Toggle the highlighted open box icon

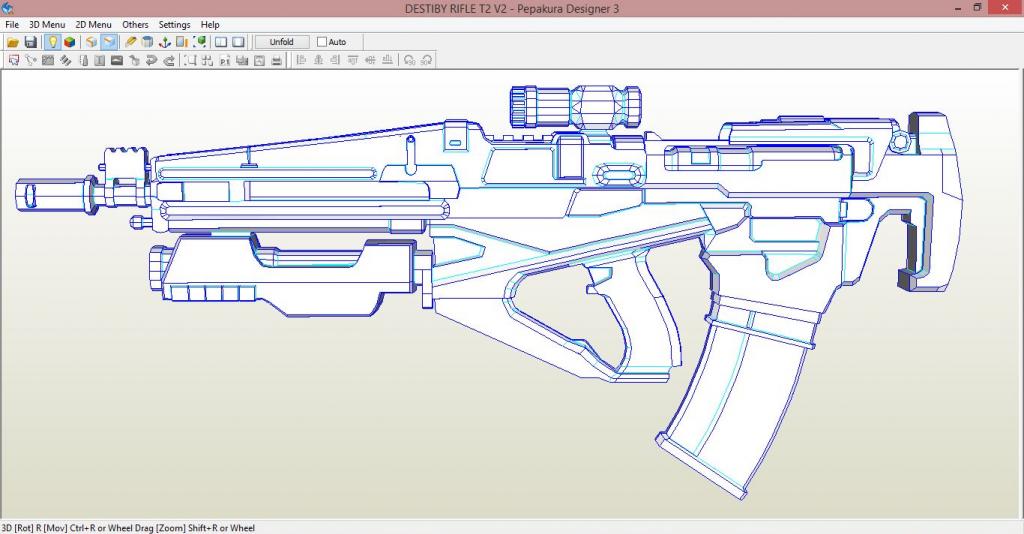tap(109, 42)
